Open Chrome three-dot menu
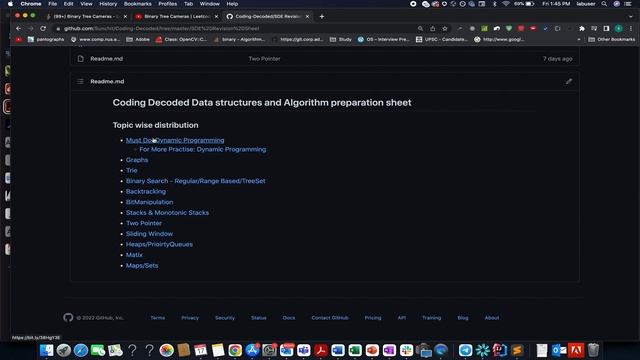The width and height of the screenshot is (640, 360). (631, 28)
